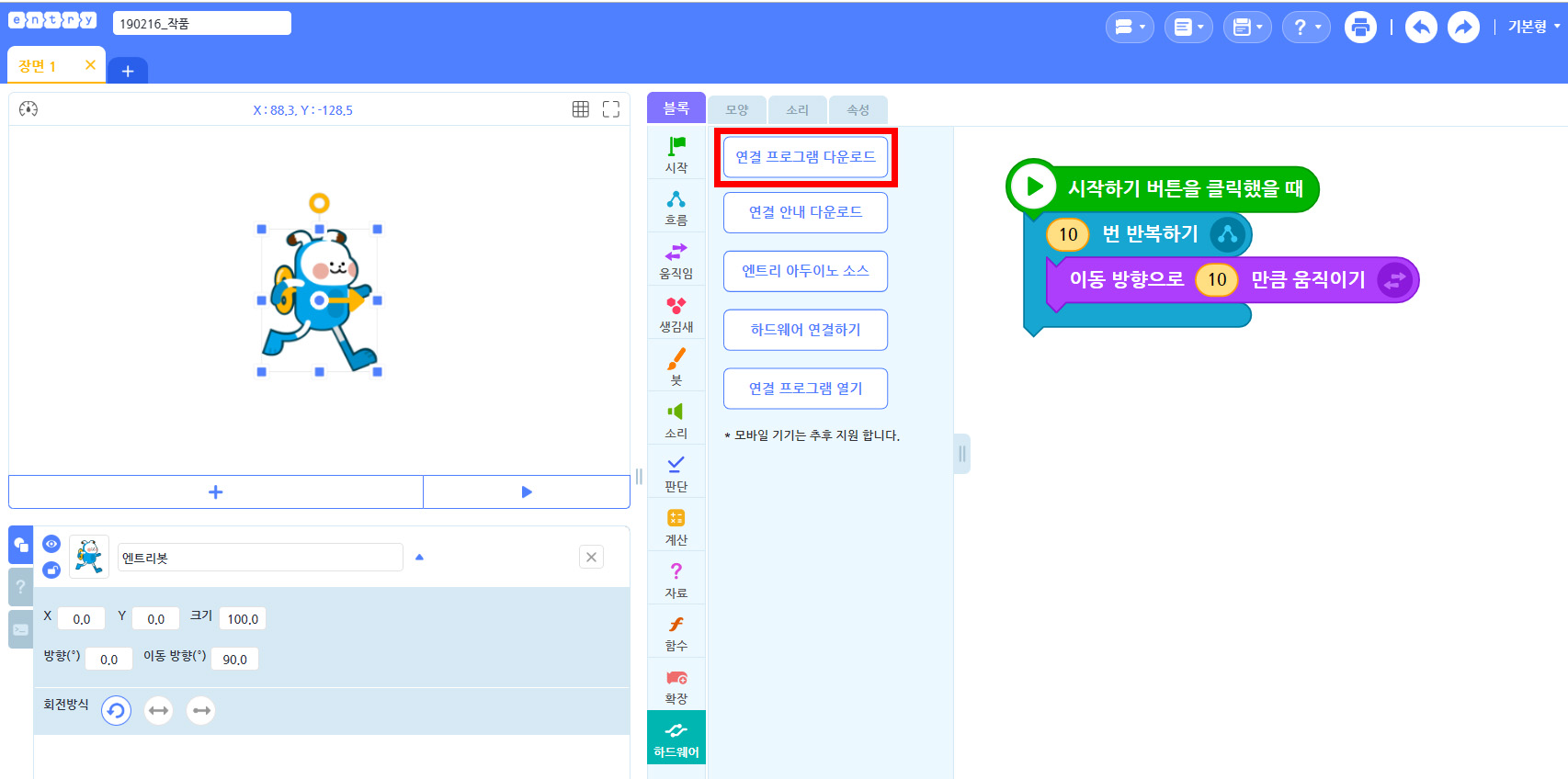This screenshot has width=1568, height=779.
Task: Click 연결 프로그램 열기 button
Action: pyautogui.click(x=806, y=389)
